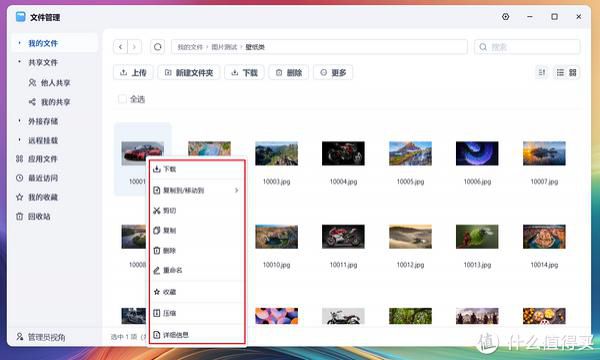600x360 pixels.
Task: Click the star icon beside 收藏 in context menu
Action: (157, 292)
